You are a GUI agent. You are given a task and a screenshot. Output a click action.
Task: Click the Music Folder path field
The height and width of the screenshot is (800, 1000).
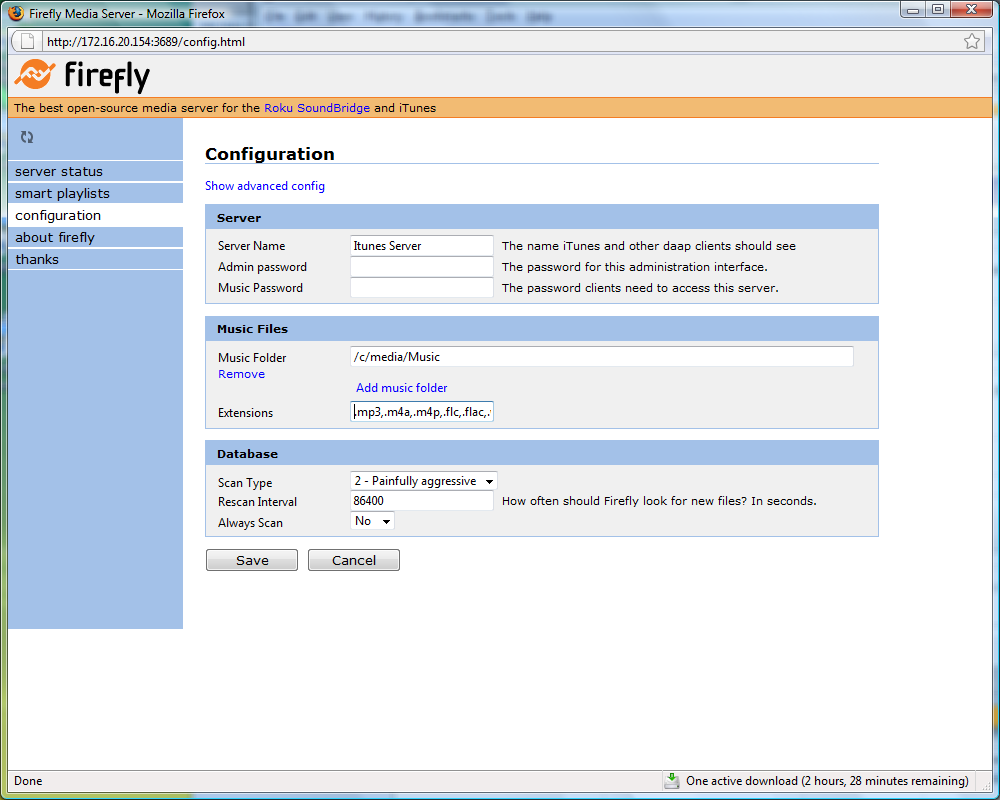601,357
